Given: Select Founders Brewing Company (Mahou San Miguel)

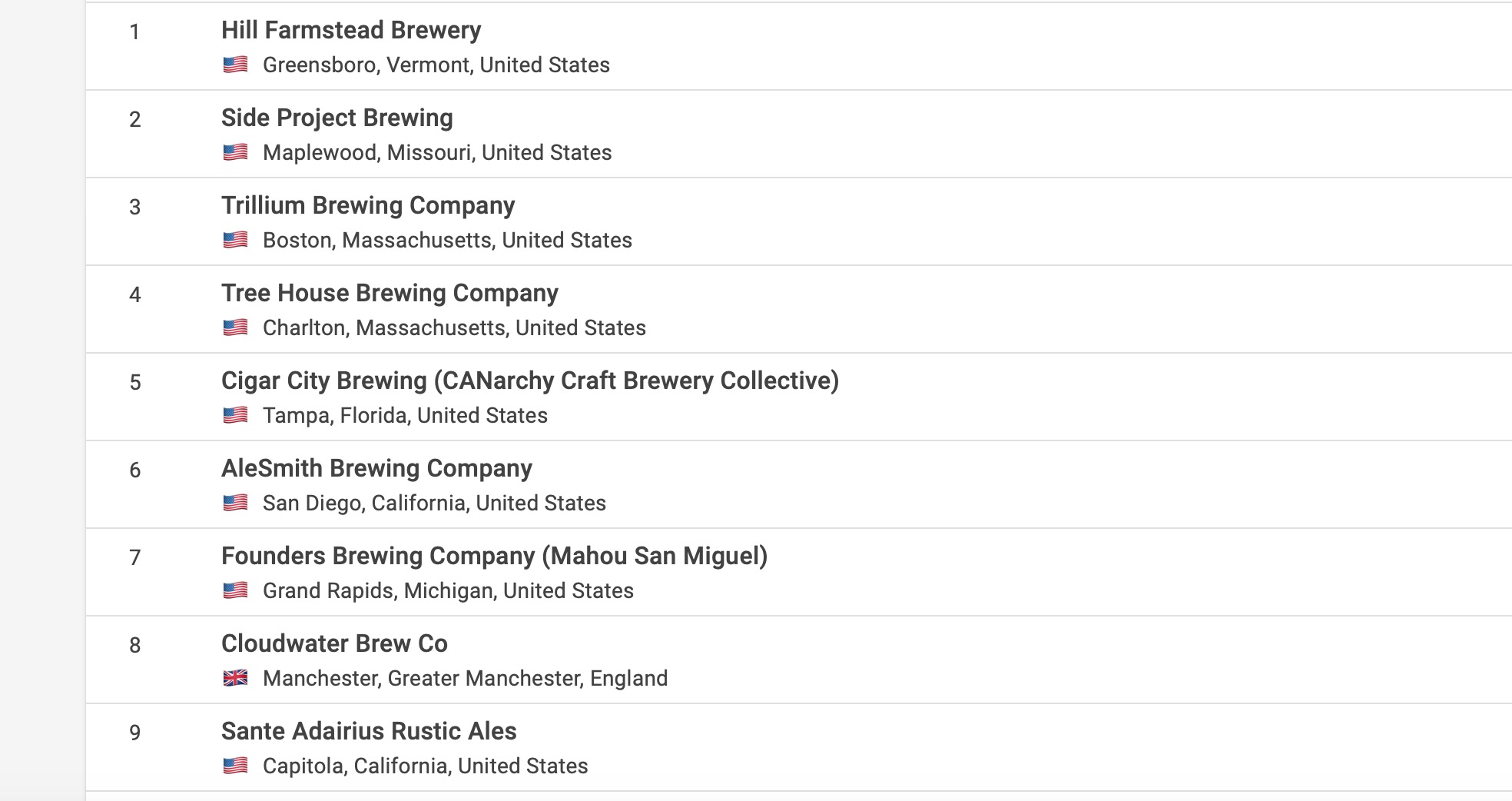Looking at the screenshot, I should (x=495, y=556).
